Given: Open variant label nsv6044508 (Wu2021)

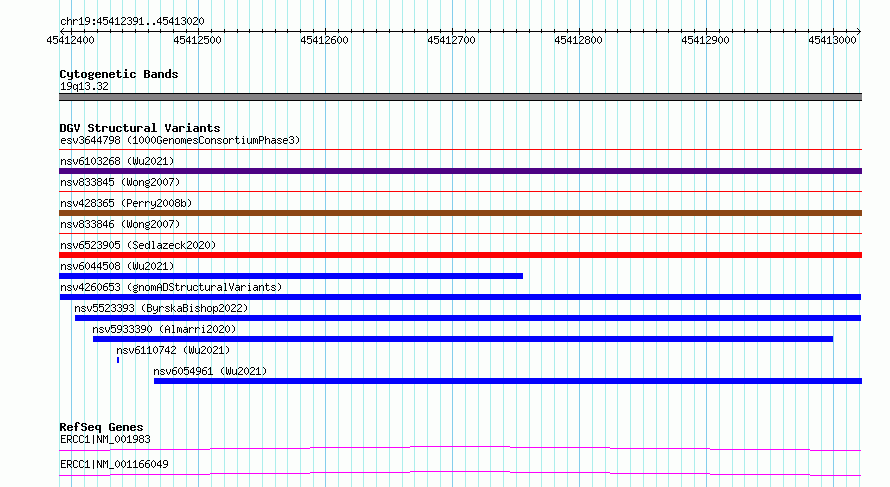Looking at the screenshot, I should point(117,266).
